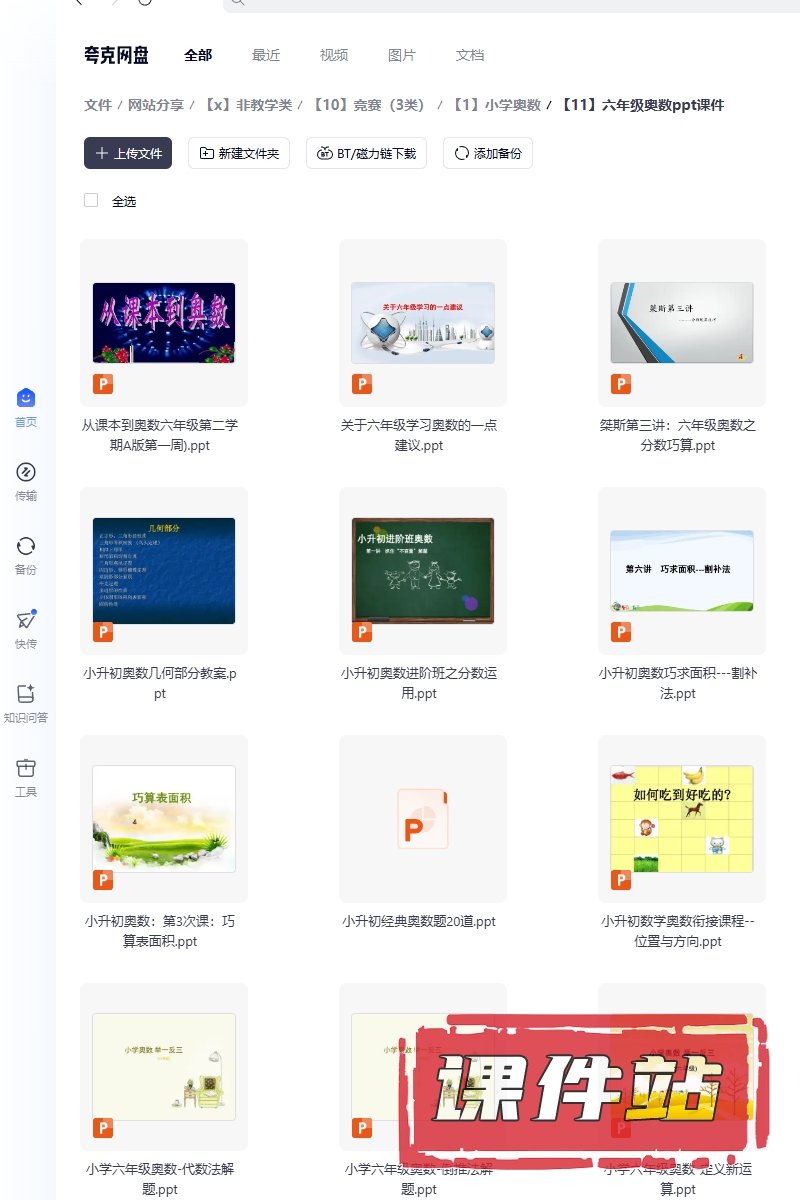Click the 新建文件夹 new folder button
Image resolution: width=800 pixels, height=1200 pixels.
pos(239,153)
